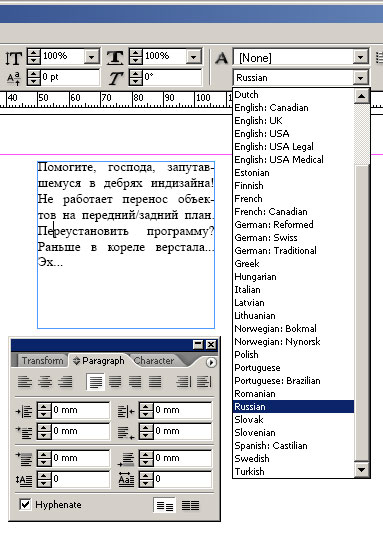
Task: Select align to baseline grid icon
Action: coord(190,506)
